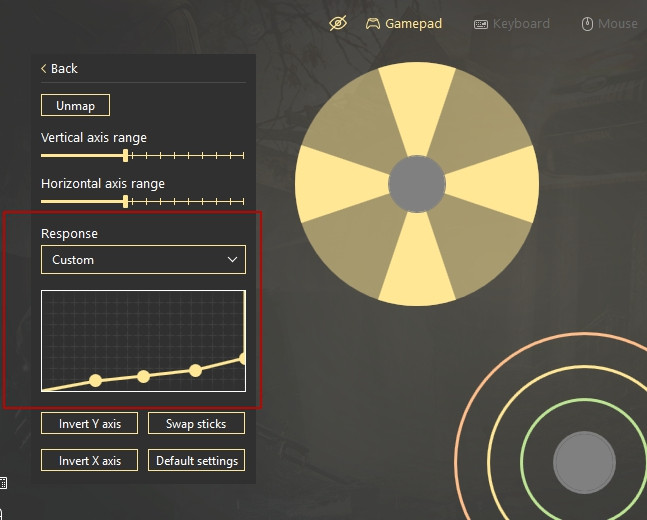
Task: Click the mouse icon
Action: (x=587, y=24)
